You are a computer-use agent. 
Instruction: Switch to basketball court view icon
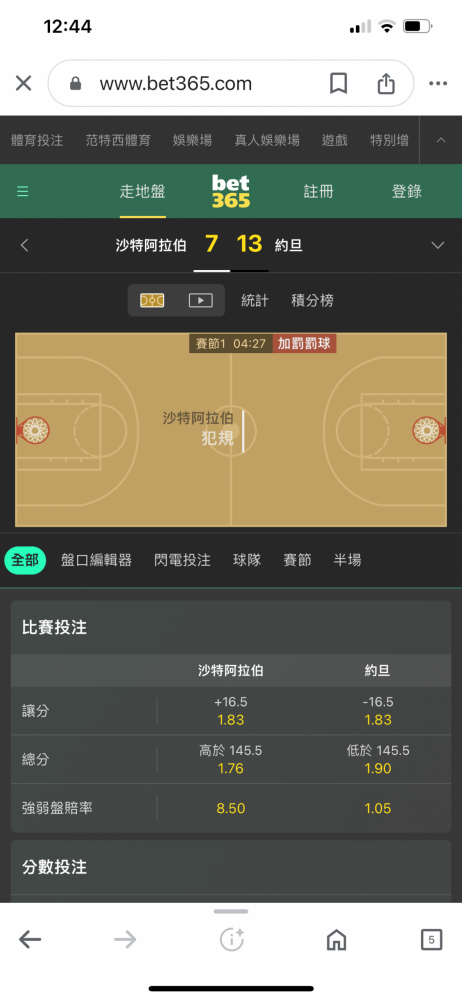(x=152, y=300)
